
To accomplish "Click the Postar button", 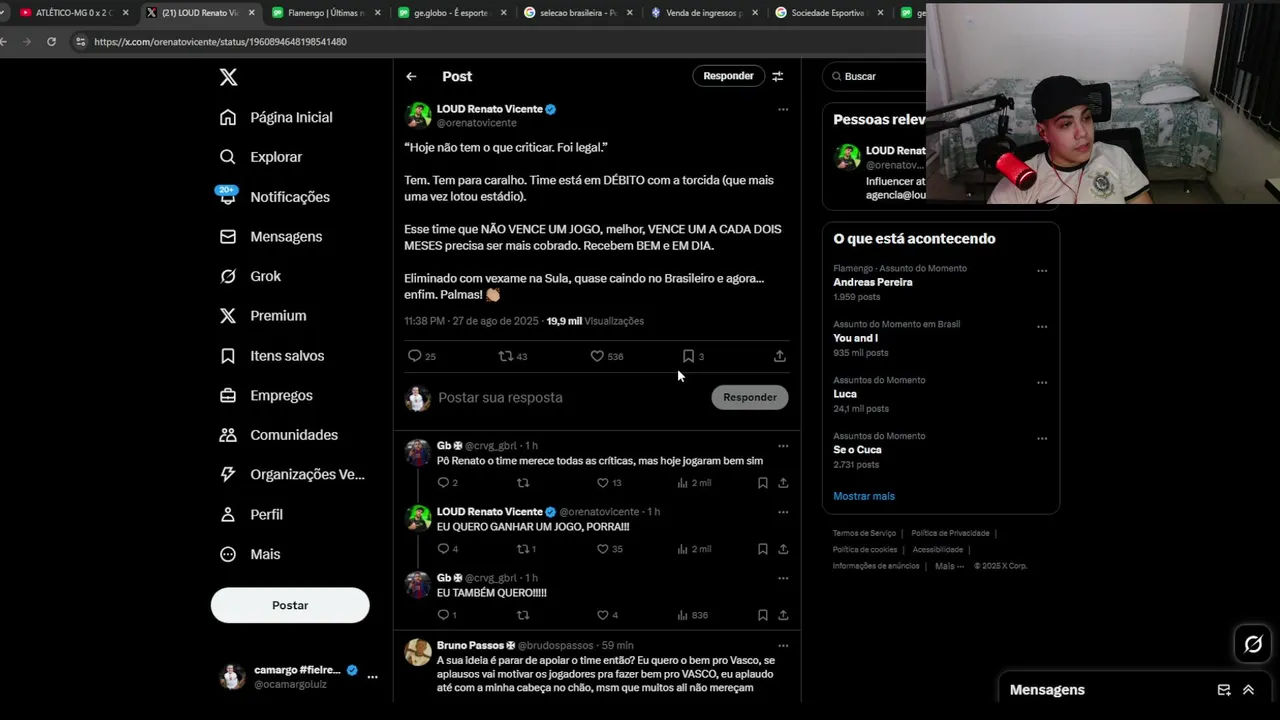I will [290, 605].
